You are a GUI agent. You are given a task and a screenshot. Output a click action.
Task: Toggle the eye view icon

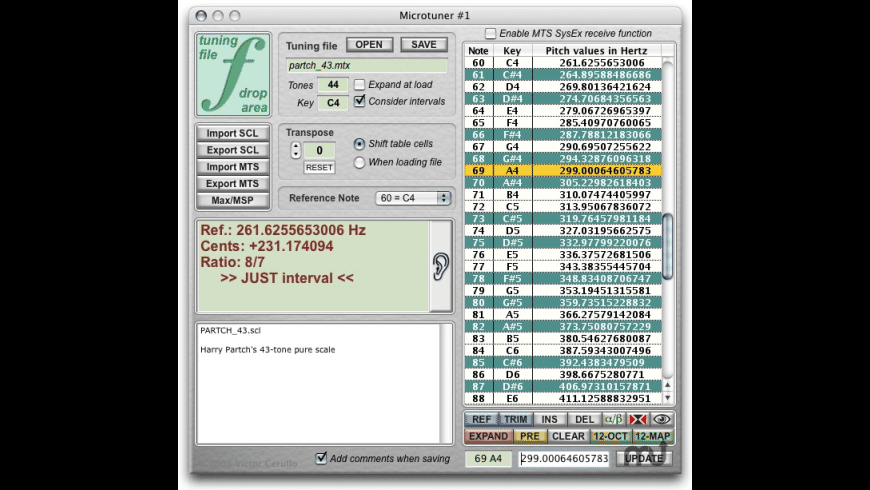pos(661,420)
